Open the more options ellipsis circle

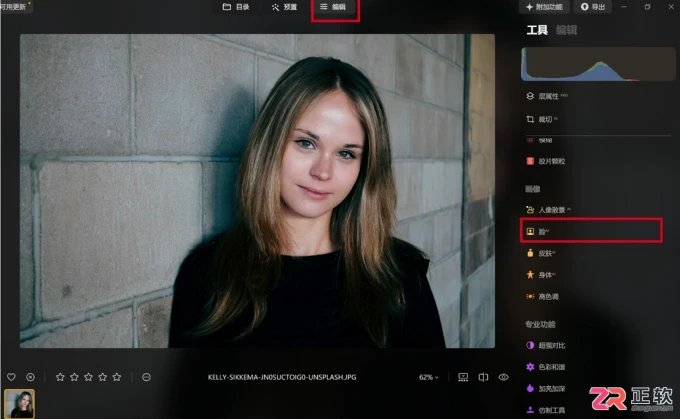click(147, 377)
